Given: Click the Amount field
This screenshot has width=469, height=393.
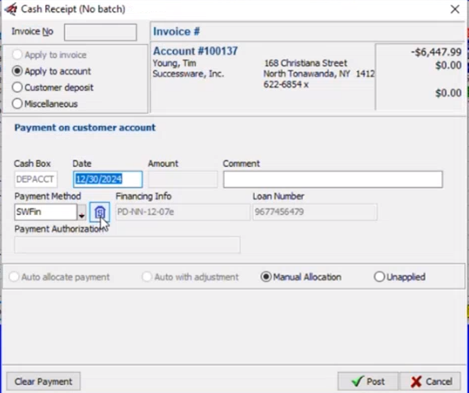Looking at the screenshot, I should click(x=183, y=179).
